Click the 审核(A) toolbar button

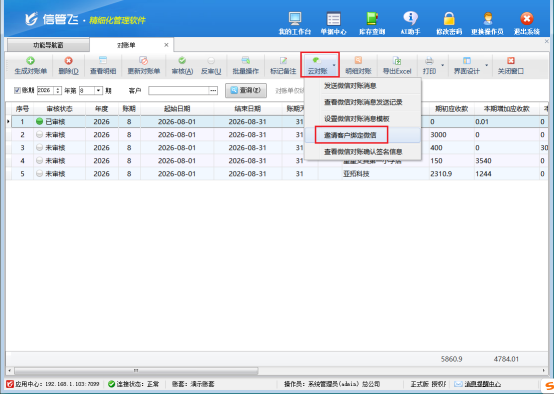pyautogui.click(x=182, y=66)
